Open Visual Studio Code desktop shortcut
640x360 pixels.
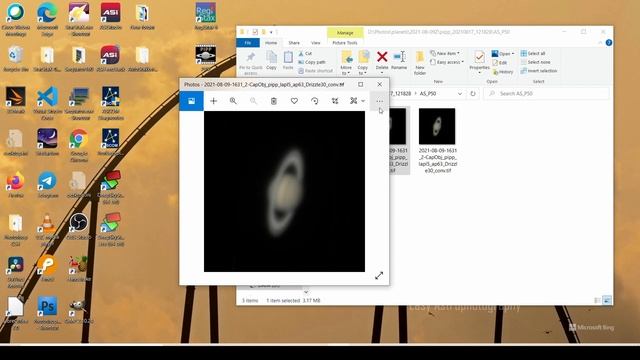[x=47, y=102]
